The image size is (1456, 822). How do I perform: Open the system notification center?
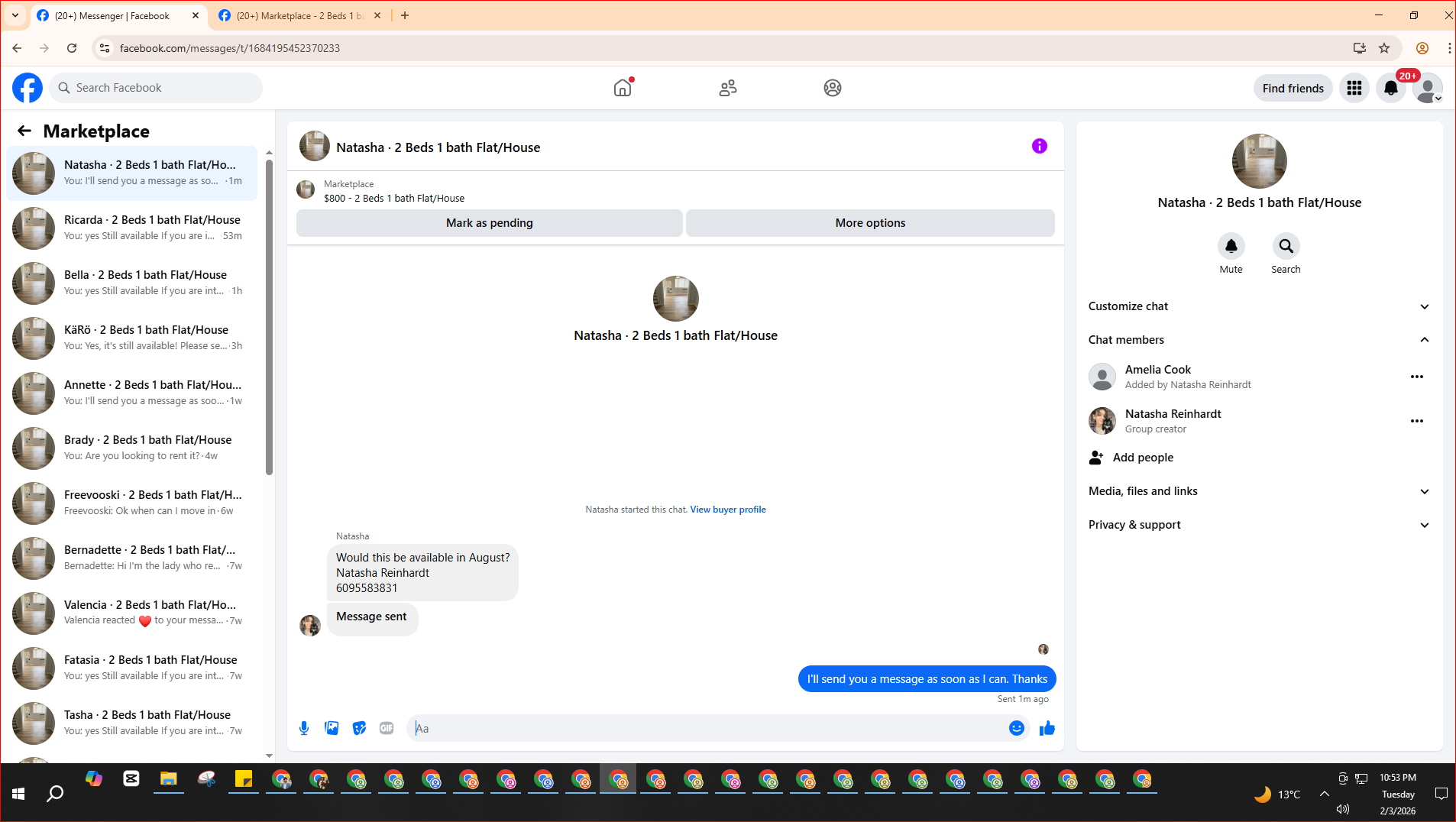(1441, 794)
